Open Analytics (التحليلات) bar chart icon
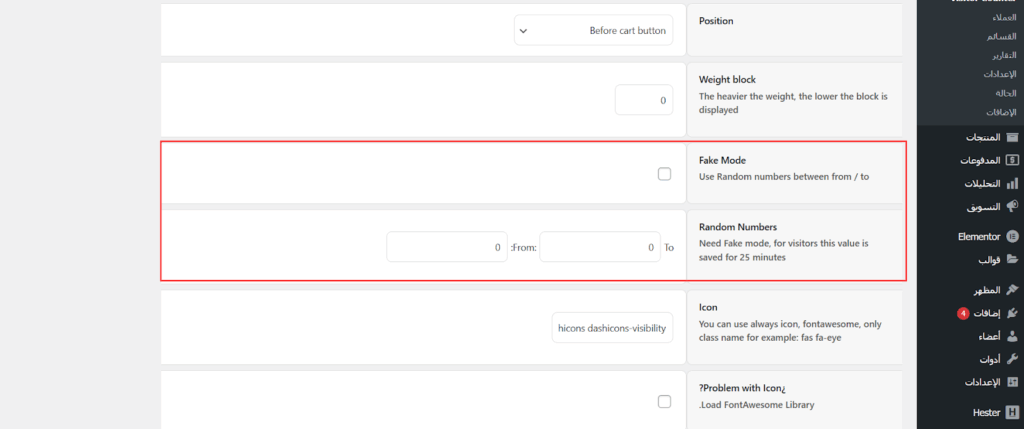Screen dimensions: 1024x429 click(x=1012, y=184)
